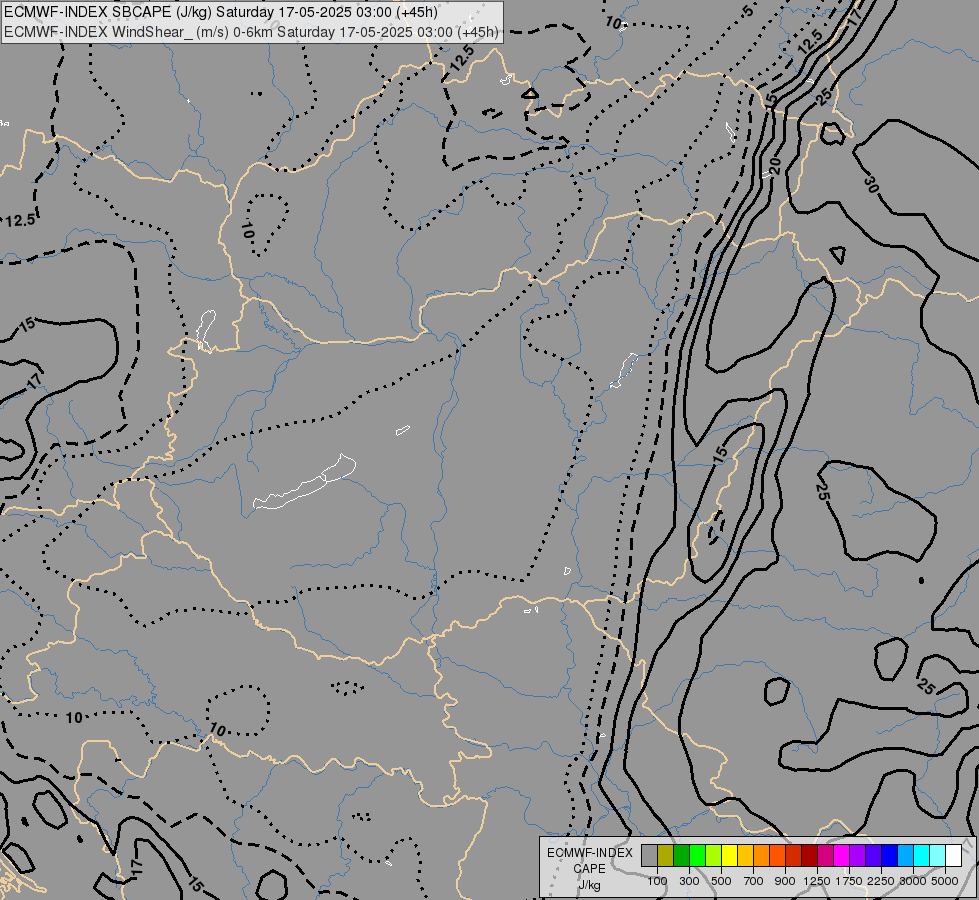Click the large white lake outline on map
The image size is (979, 900).
[x=304, y=483]
